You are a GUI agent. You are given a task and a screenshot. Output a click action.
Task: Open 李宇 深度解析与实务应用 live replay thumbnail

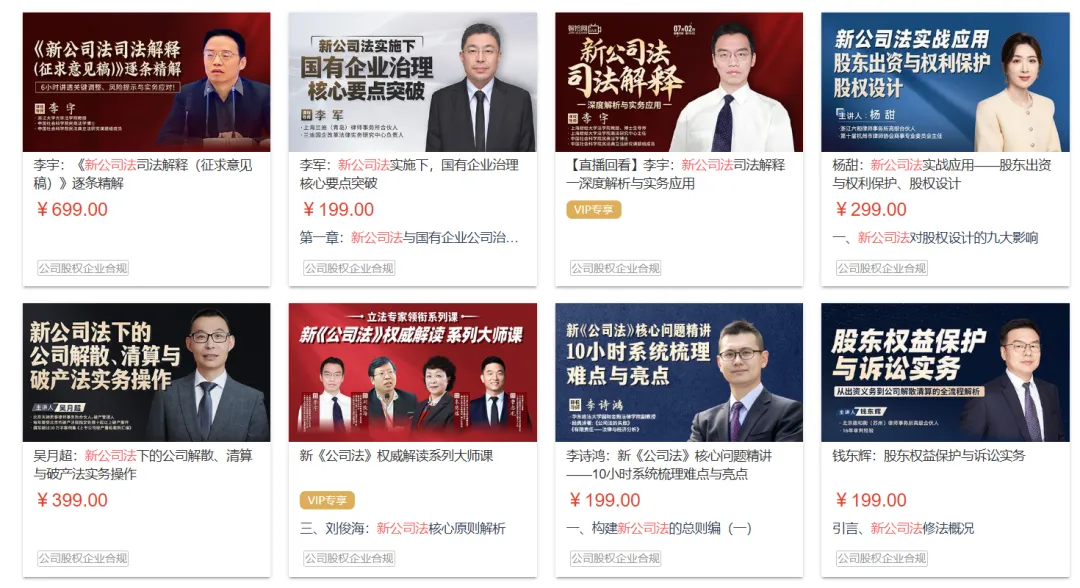(x=679, y=82)
